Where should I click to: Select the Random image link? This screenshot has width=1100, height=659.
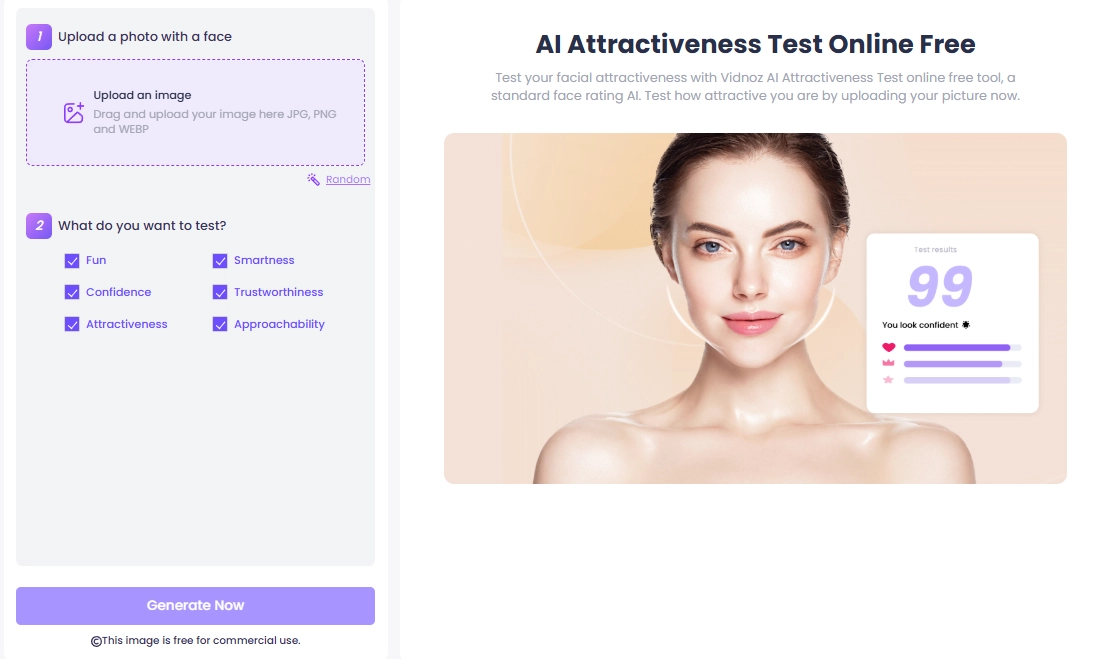click(348, 180)
